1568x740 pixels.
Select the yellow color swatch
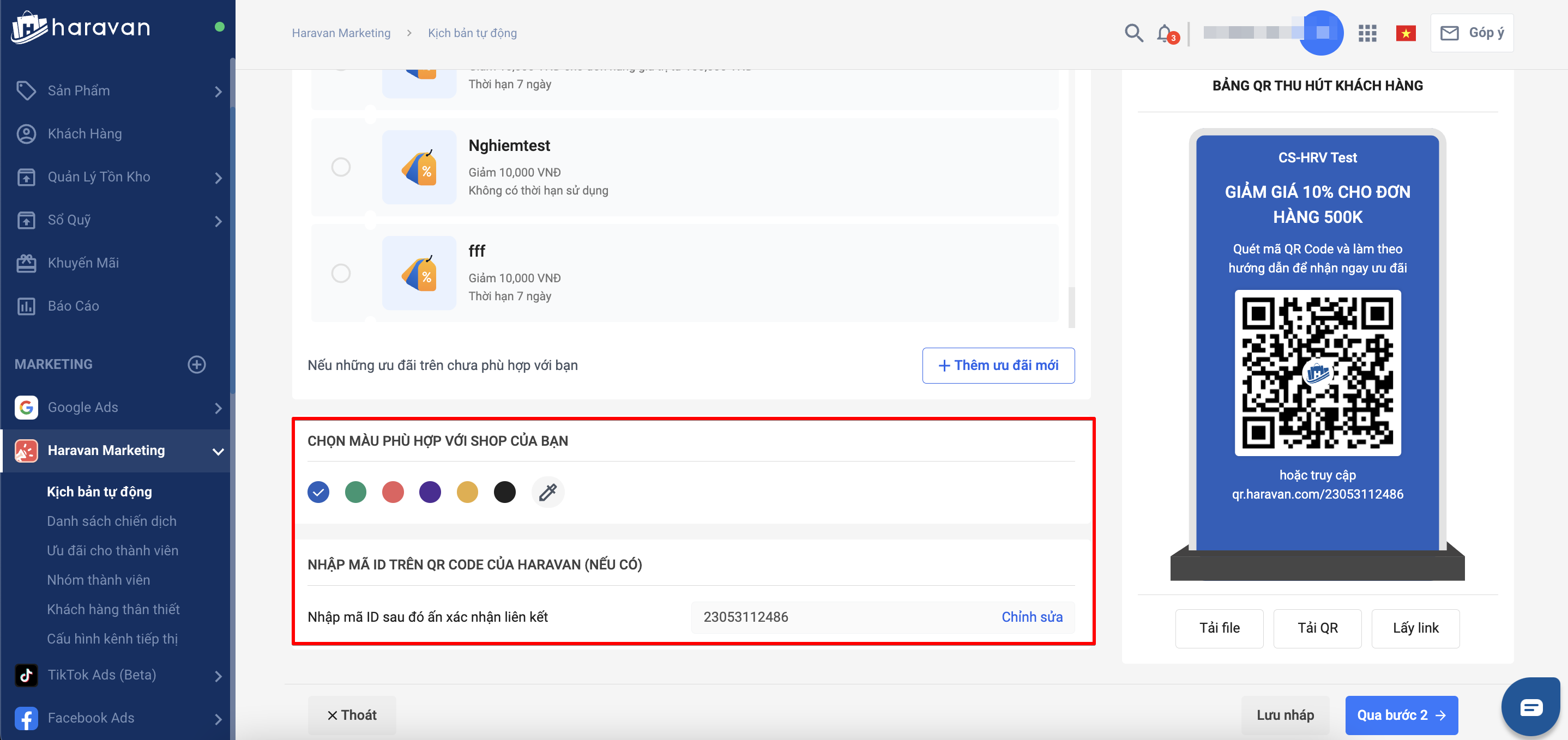(x=467, y=492)
